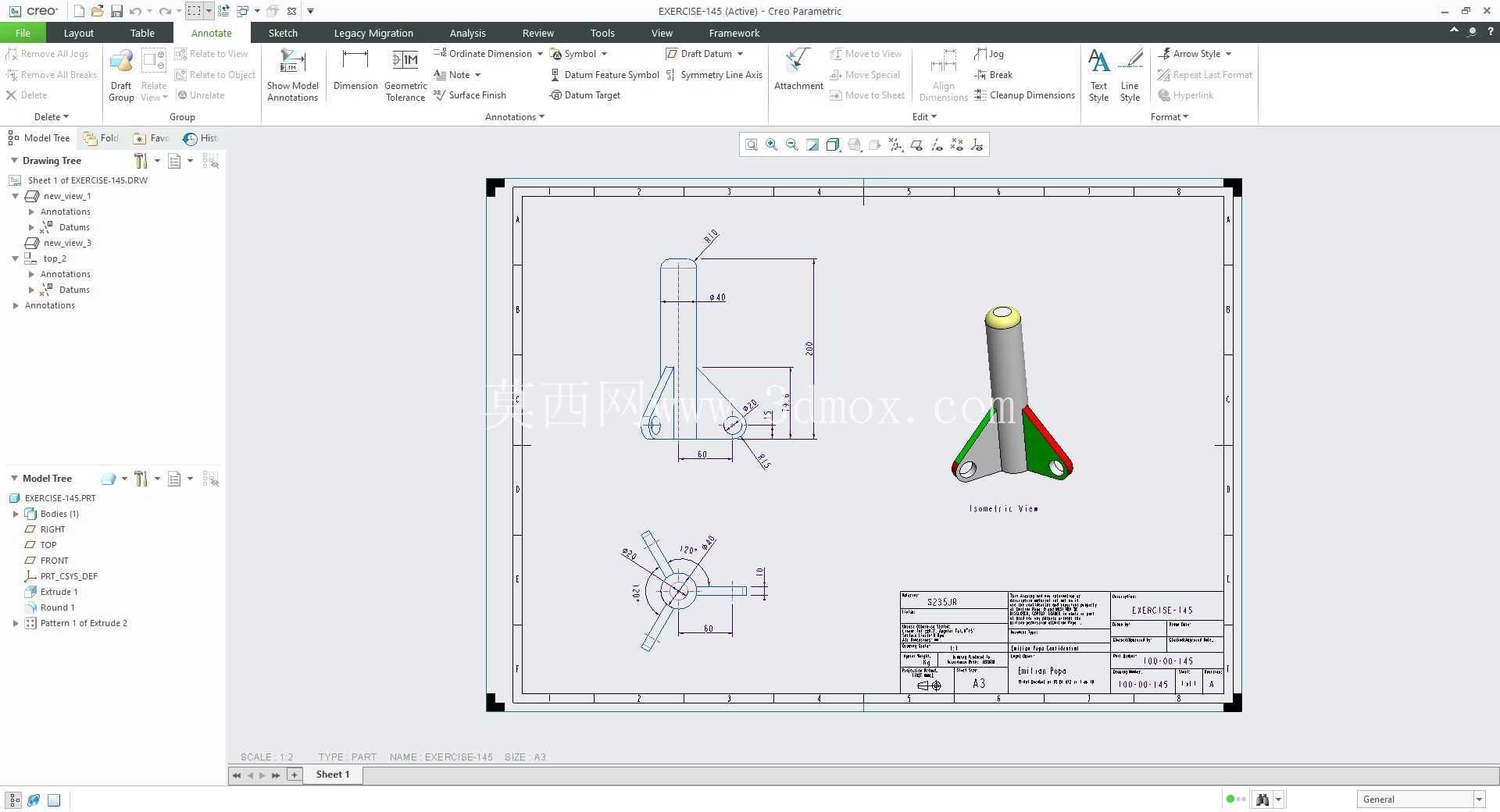Expand the Bodies (1) tree node
This screenshot has height=812, width=1500.
16,514
